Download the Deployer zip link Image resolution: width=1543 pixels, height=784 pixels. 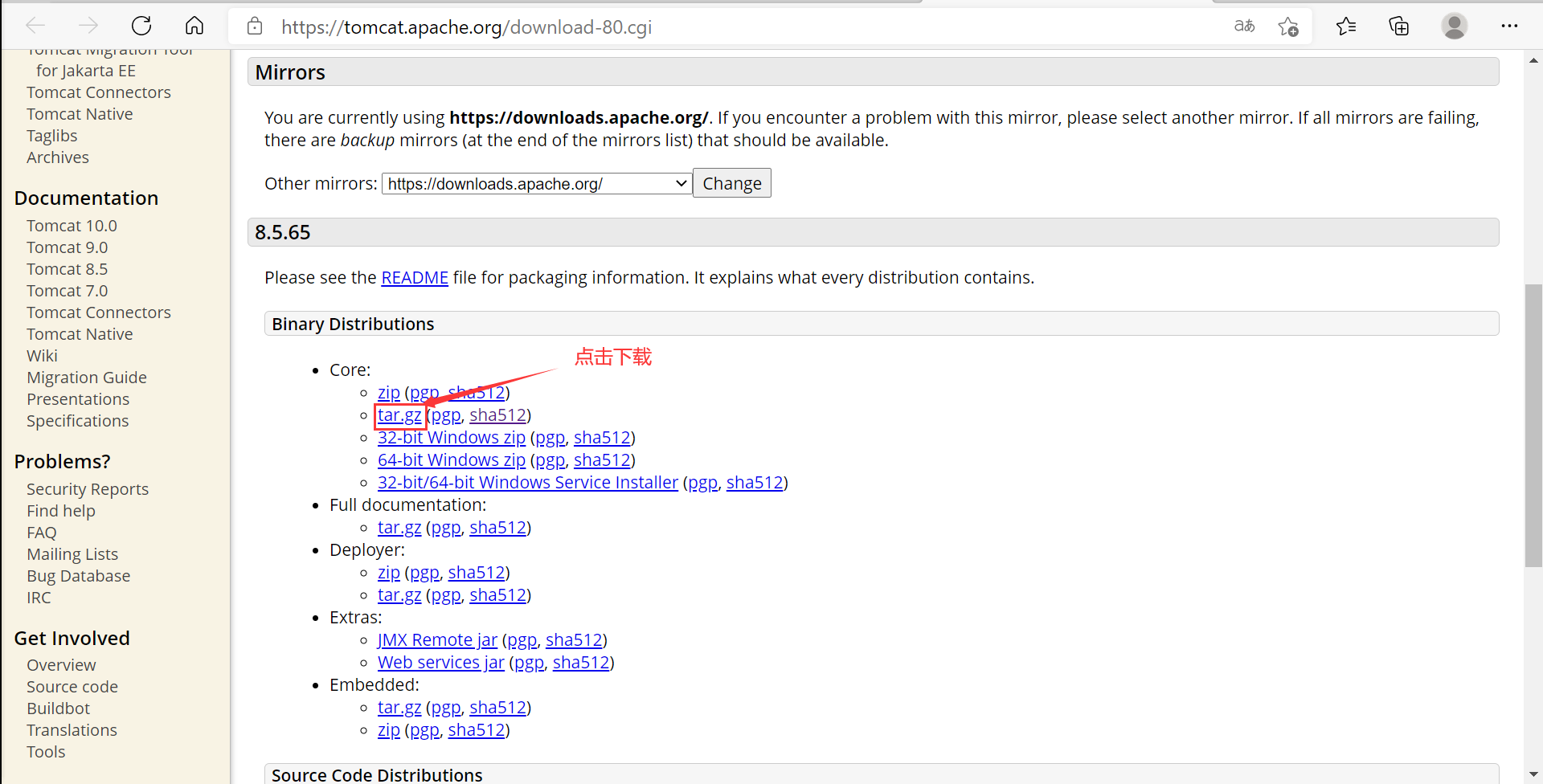tap(389, 573)
